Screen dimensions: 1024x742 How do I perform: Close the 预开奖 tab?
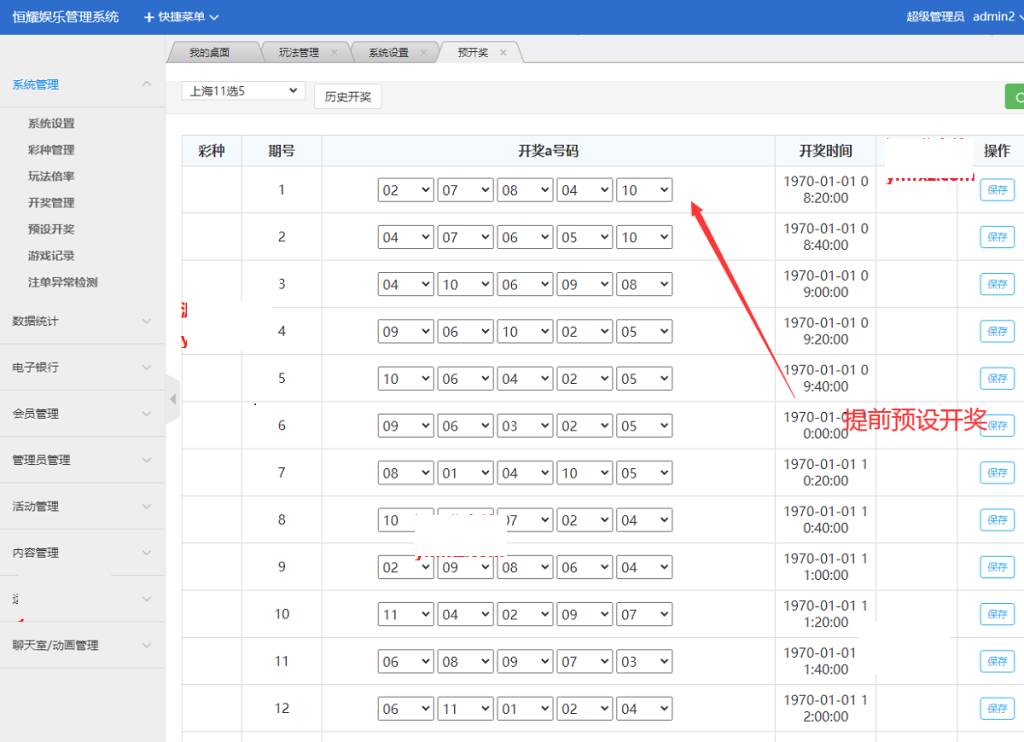tap(503, 53)
